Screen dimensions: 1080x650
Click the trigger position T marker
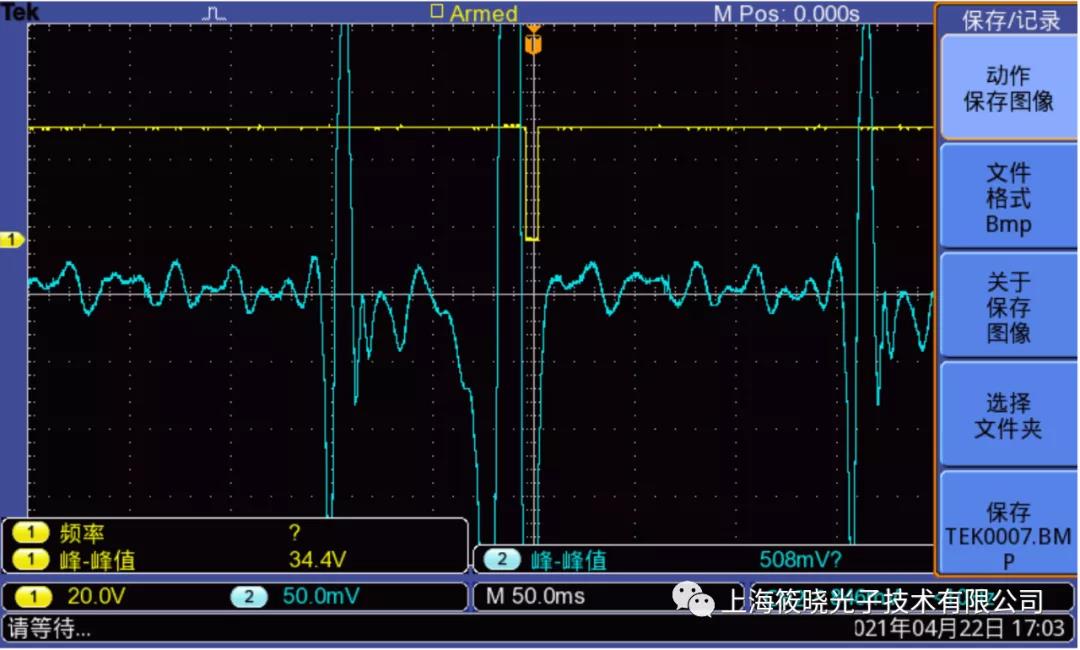tap(533, 44)
